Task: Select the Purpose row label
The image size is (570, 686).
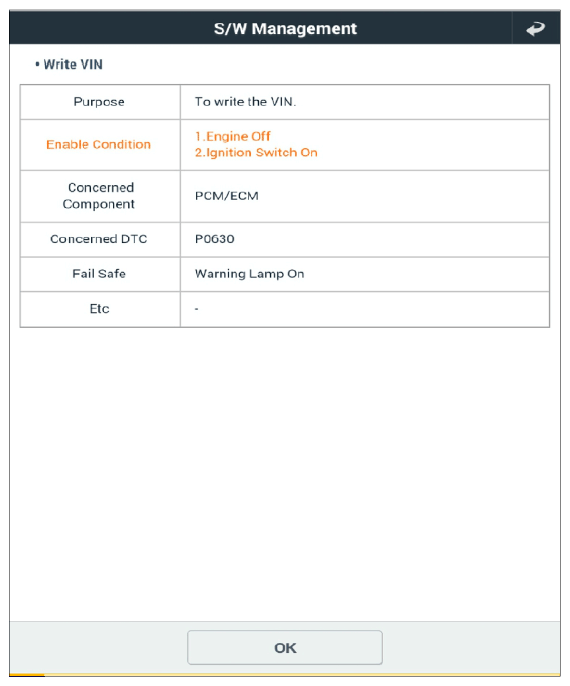Action: tap(99, 102)
